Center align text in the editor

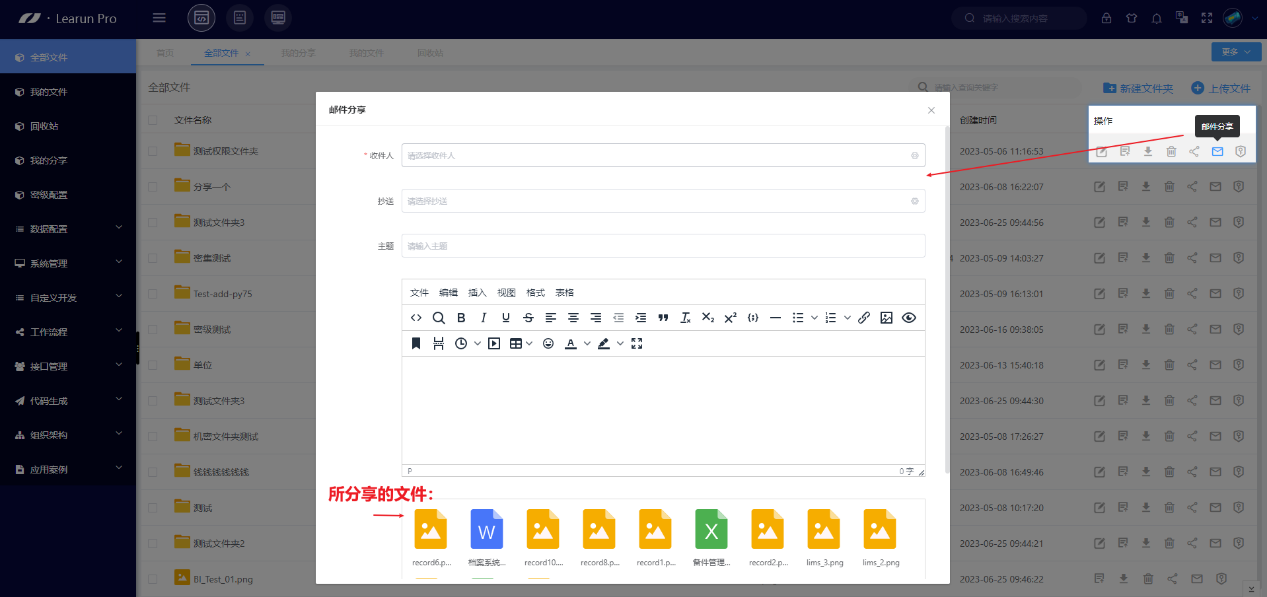pyautogui.click(x=573, y=318)
